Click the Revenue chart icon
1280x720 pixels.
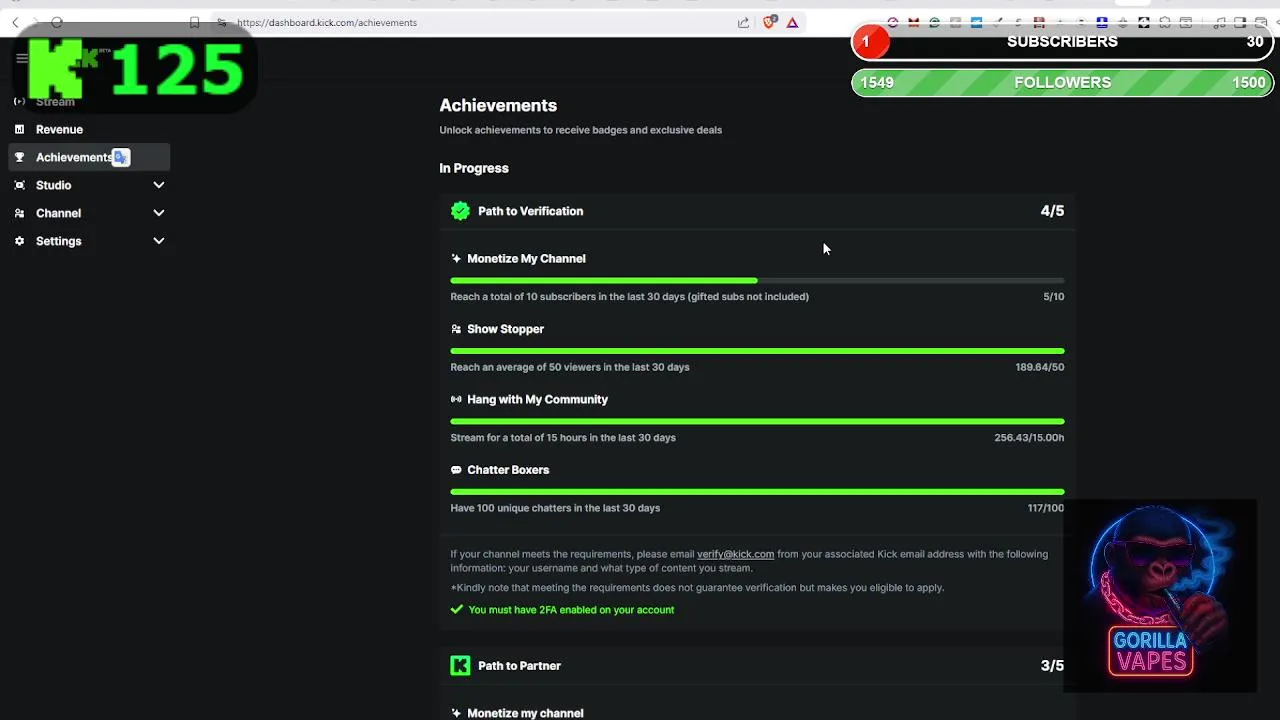coord(19,129)
